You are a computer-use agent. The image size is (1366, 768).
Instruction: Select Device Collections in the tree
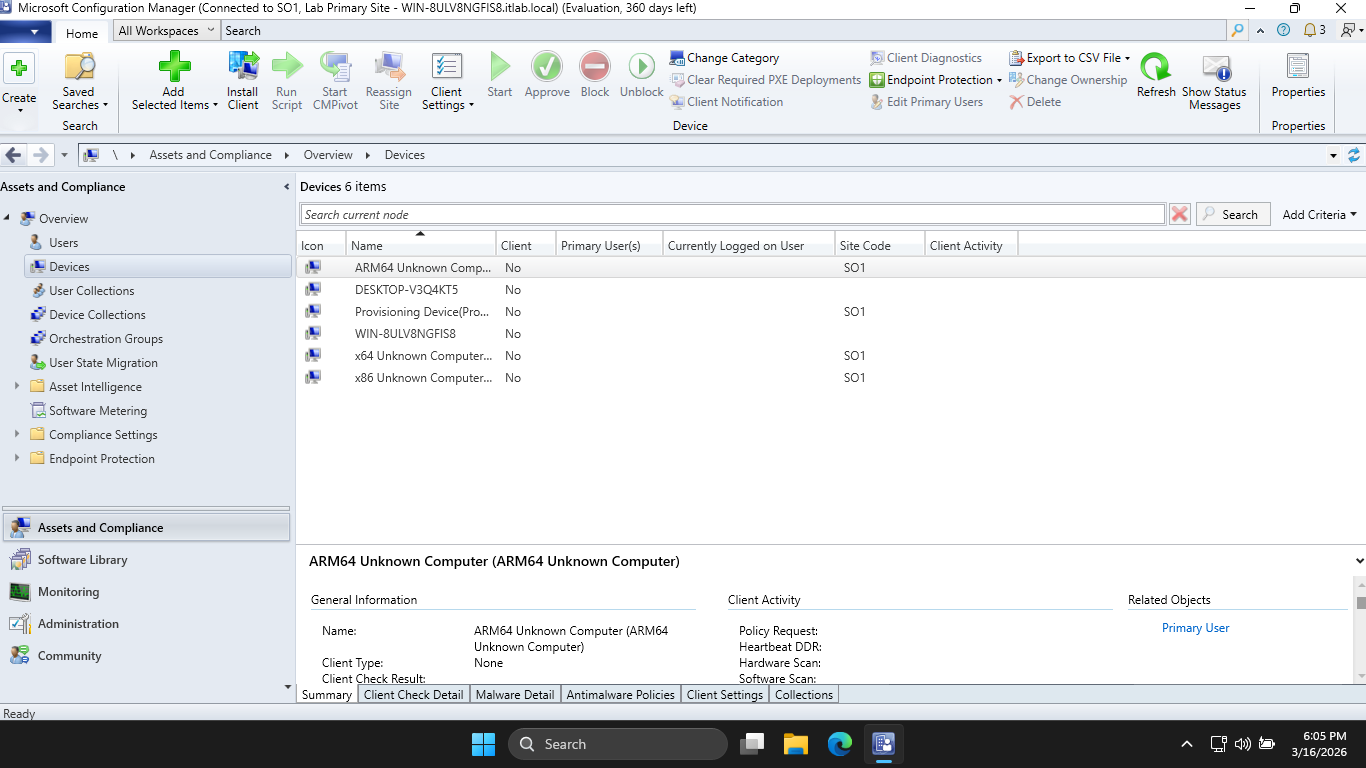click(97, 315)
